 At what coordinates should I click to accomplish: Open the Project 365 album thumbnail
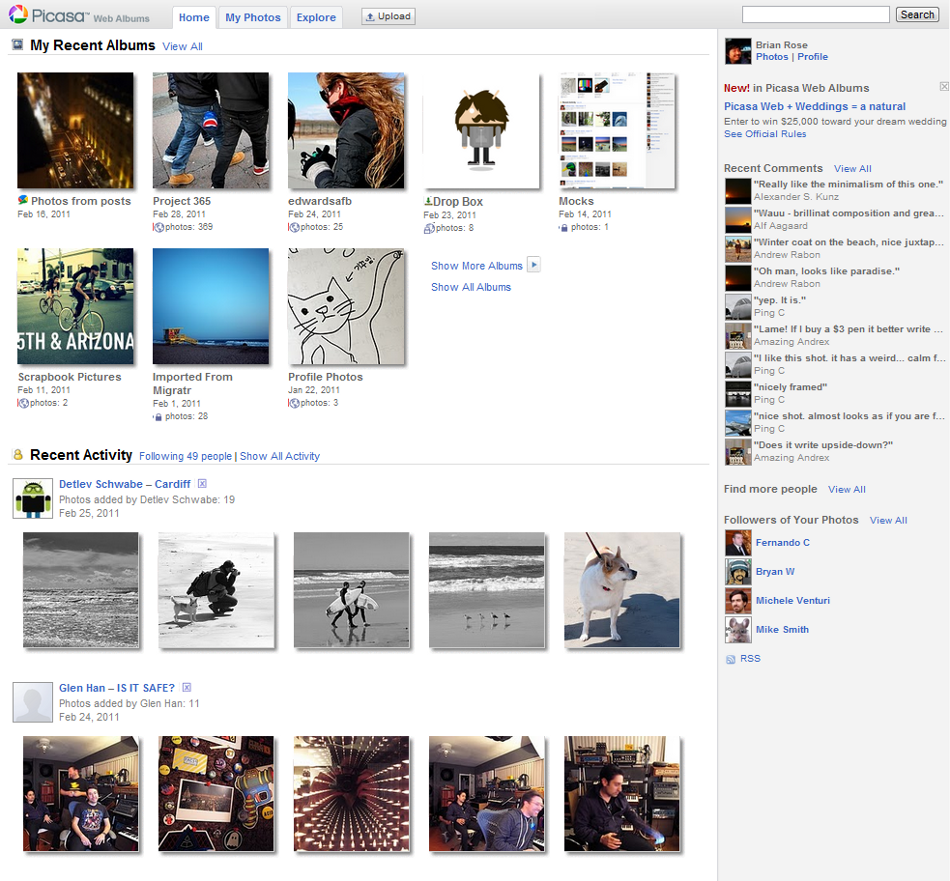pos(211,130)
